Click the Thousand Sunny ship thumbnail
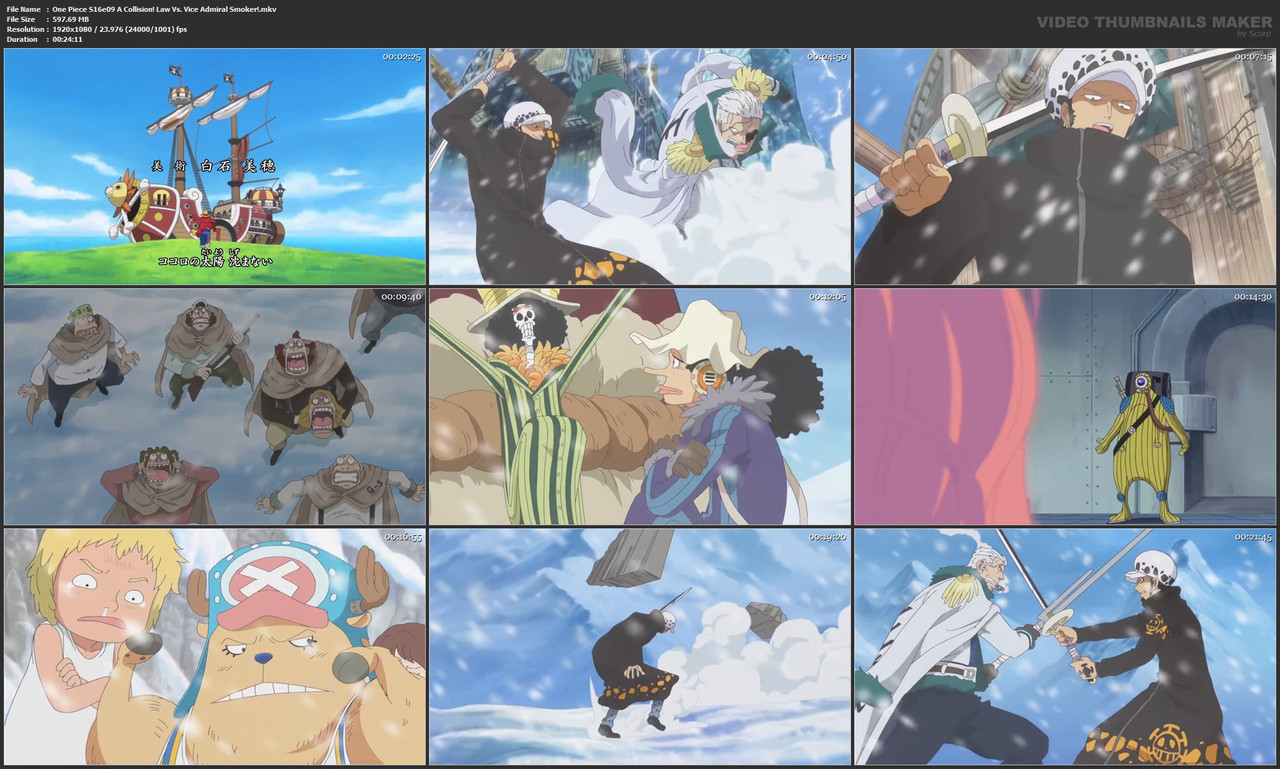This screenshot has height=769, width=1280. [x=214, y=165]
